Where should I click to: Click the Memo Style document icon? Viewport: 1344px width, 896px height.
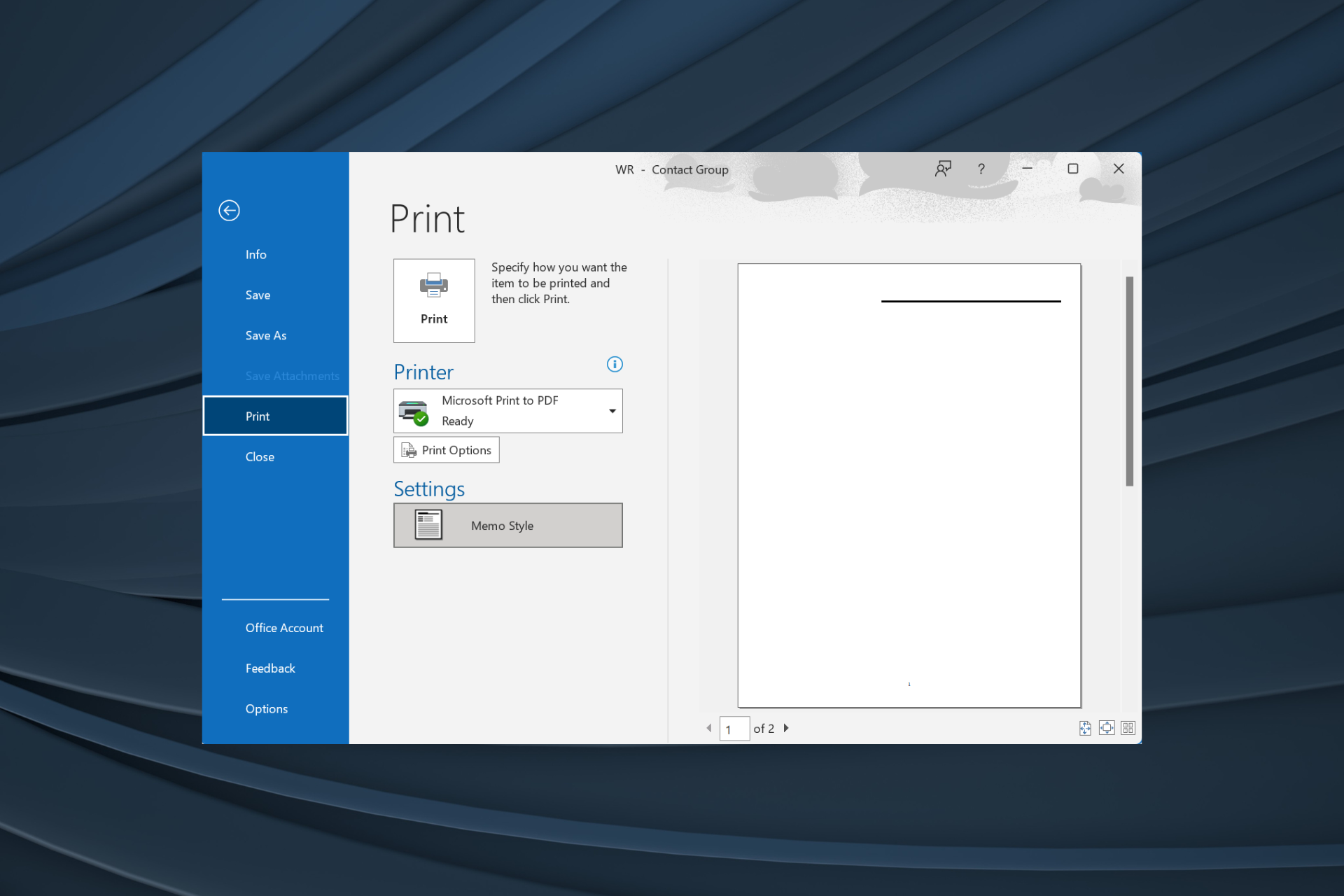(x=428, y=525)
